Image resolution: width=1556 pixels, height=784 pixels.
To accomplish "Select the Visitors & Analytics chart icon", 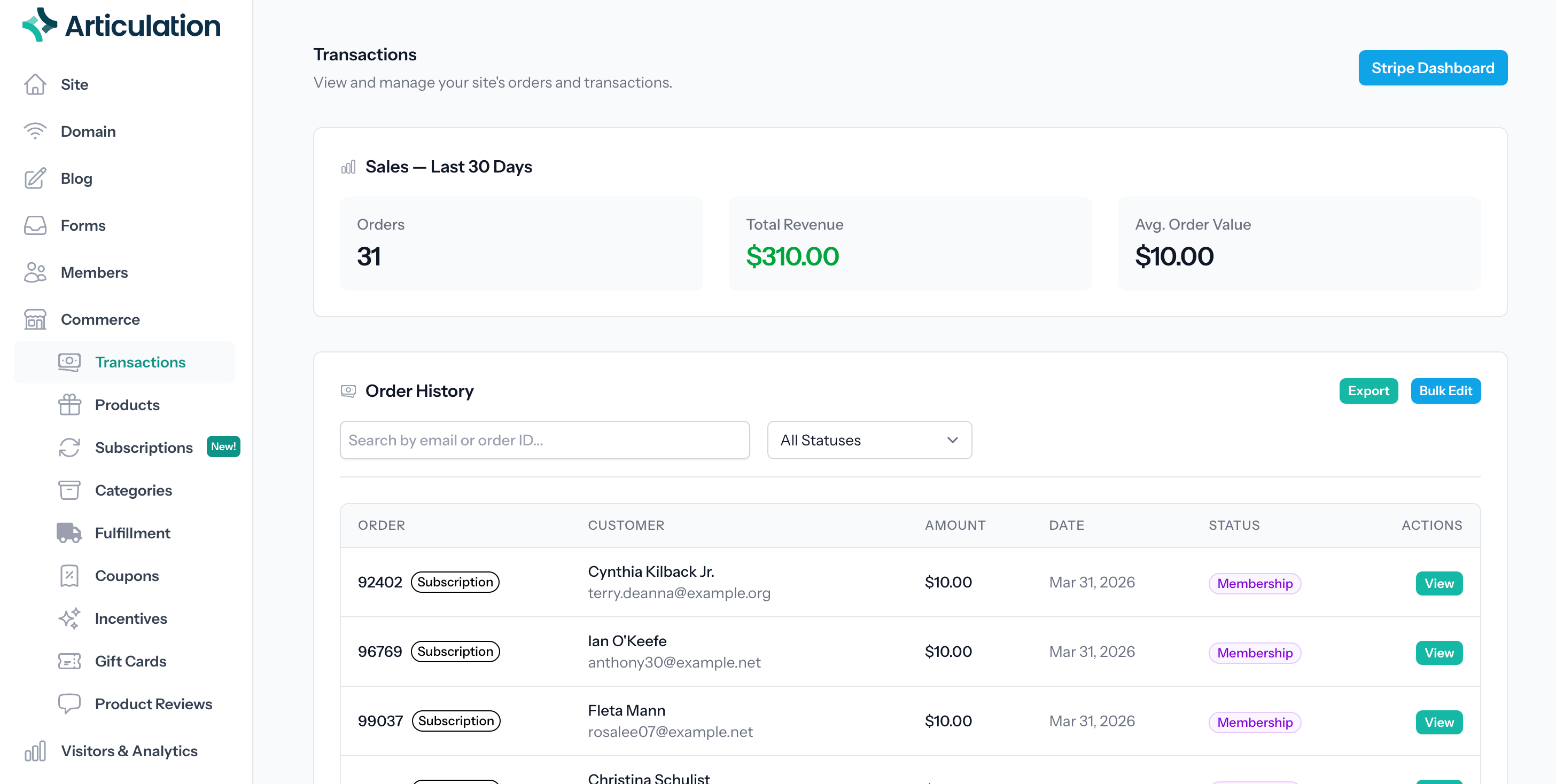I will click(36, 751).
